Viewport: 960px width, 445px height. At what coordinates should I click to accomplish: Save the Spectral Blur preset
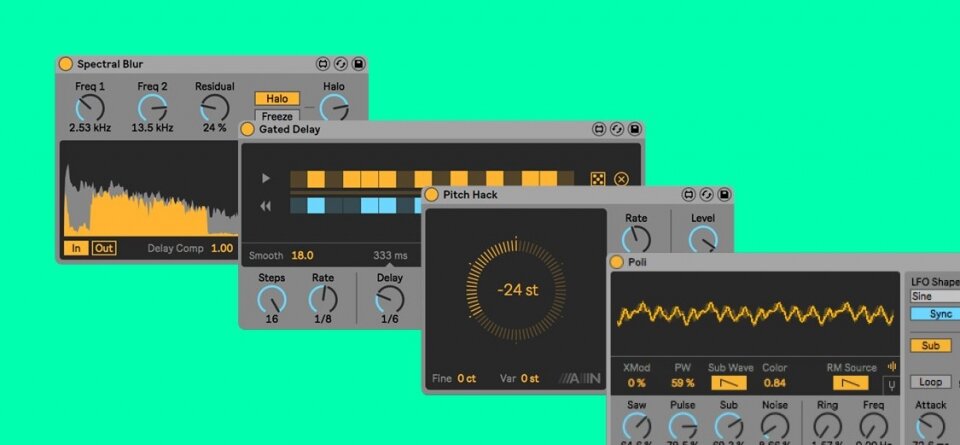click(358, 64)
